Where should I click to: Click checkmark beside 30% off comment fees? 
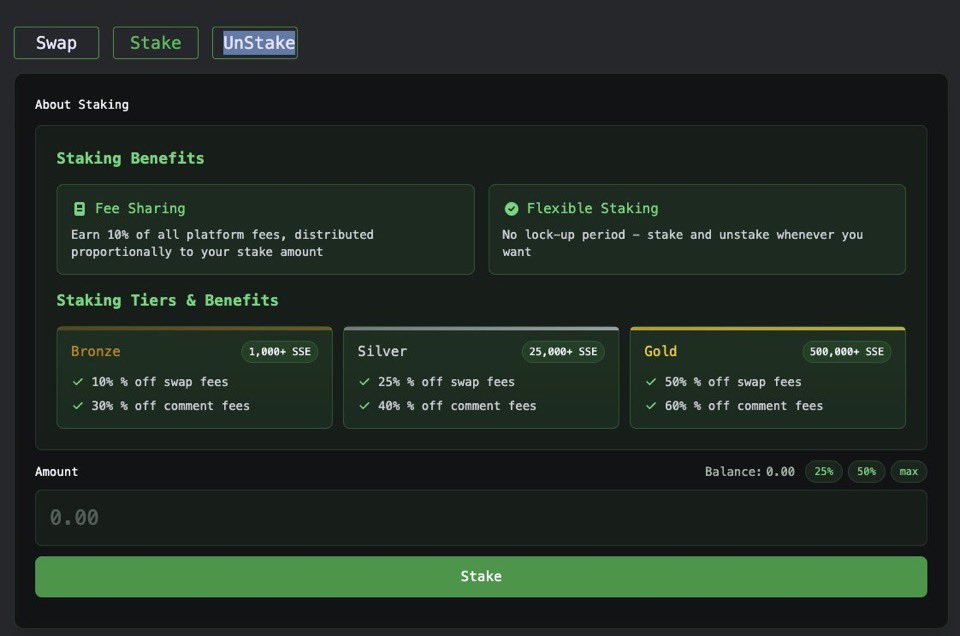coord(78,406)
